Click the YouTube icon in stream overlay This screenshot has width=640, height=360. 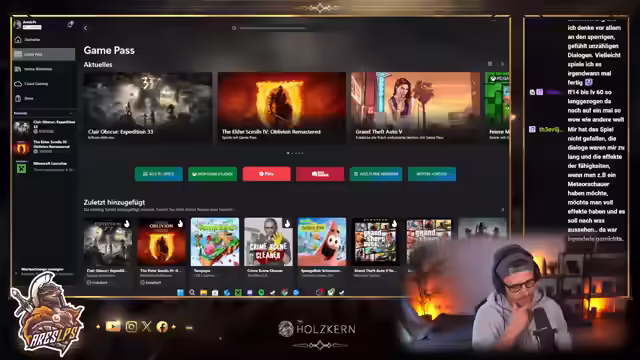pyautogui.click(x=113, y=326)
